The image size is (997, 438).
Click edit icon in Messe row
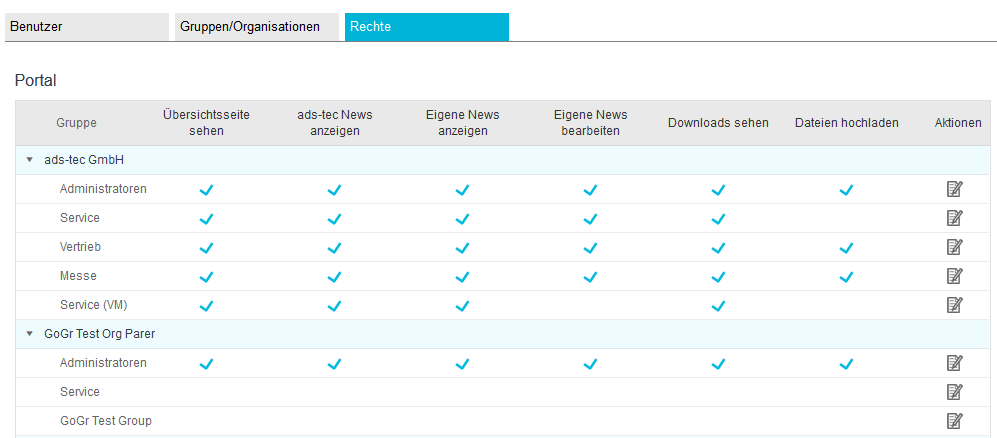954,276
